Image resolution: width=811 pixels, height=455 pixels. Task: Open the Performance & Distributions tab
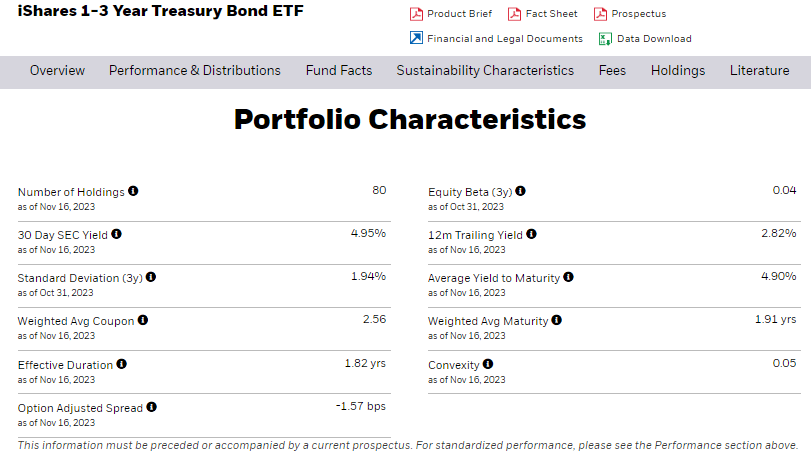coord(194,71)
